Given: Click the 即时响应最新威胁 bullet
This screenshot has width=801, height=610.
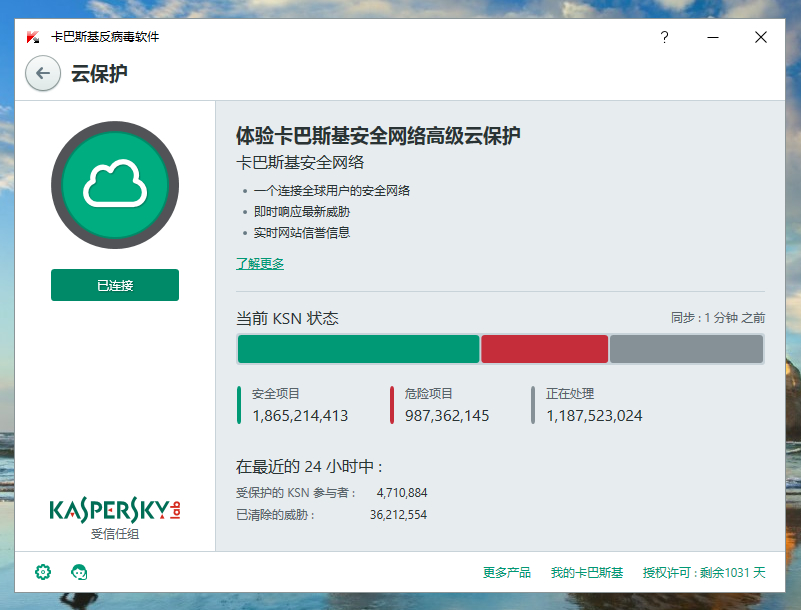Looking at the screenshot, I should point(302,212).
